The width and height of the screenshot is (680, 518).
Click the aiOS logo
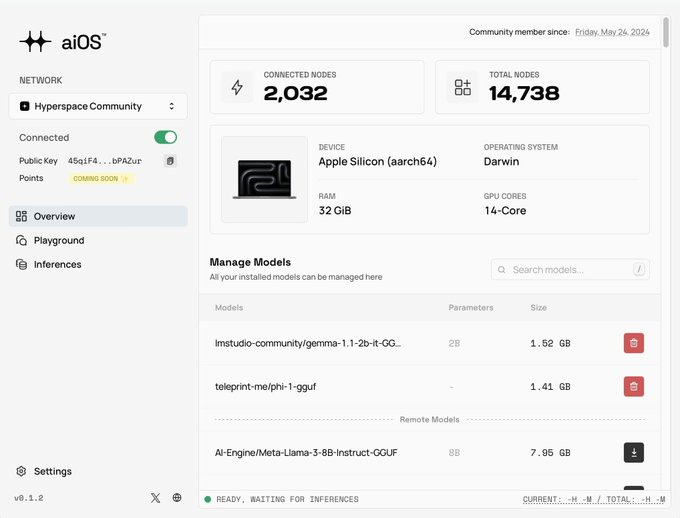coord(62,42)
